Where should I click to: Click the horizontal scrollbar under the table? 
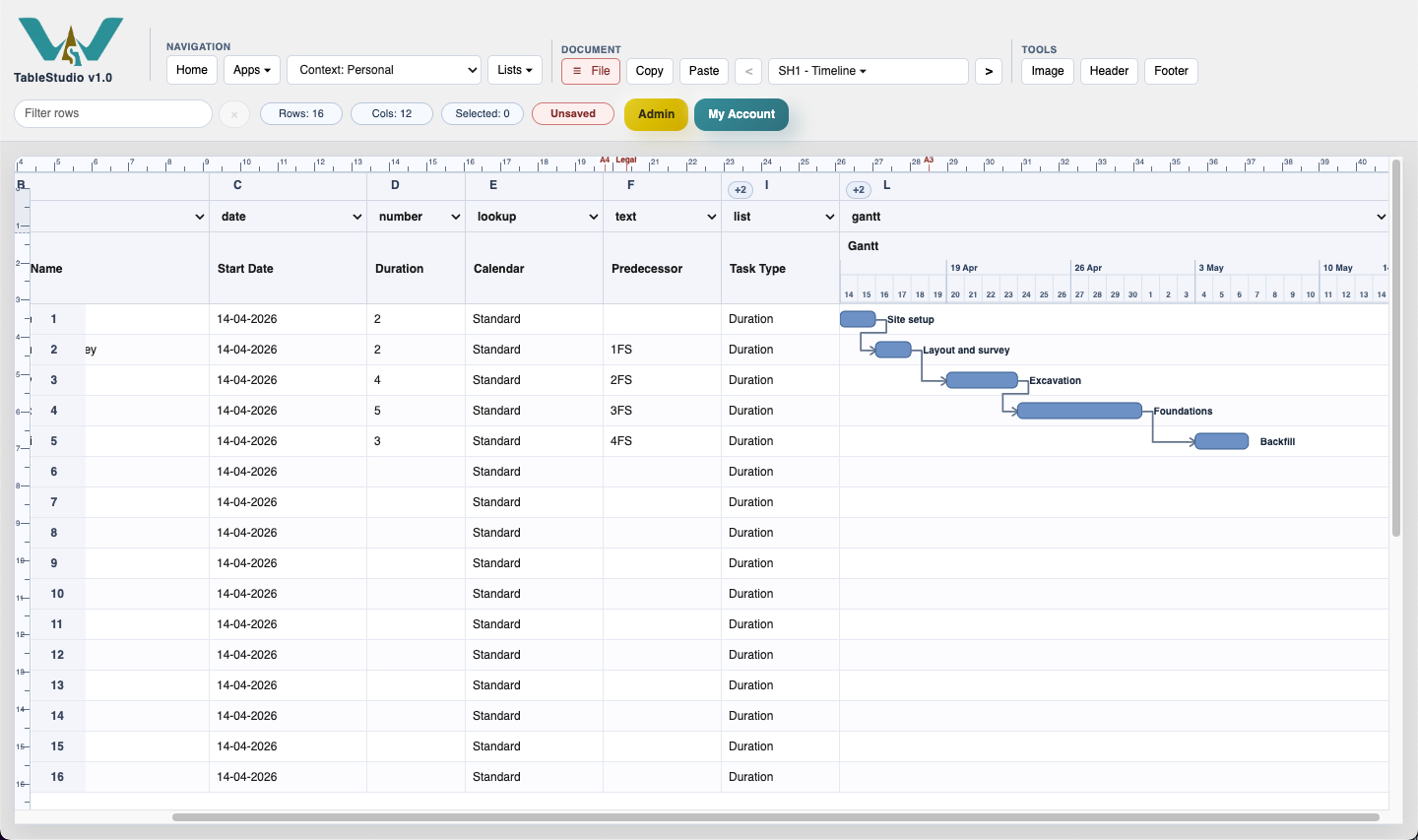point(776,817)
